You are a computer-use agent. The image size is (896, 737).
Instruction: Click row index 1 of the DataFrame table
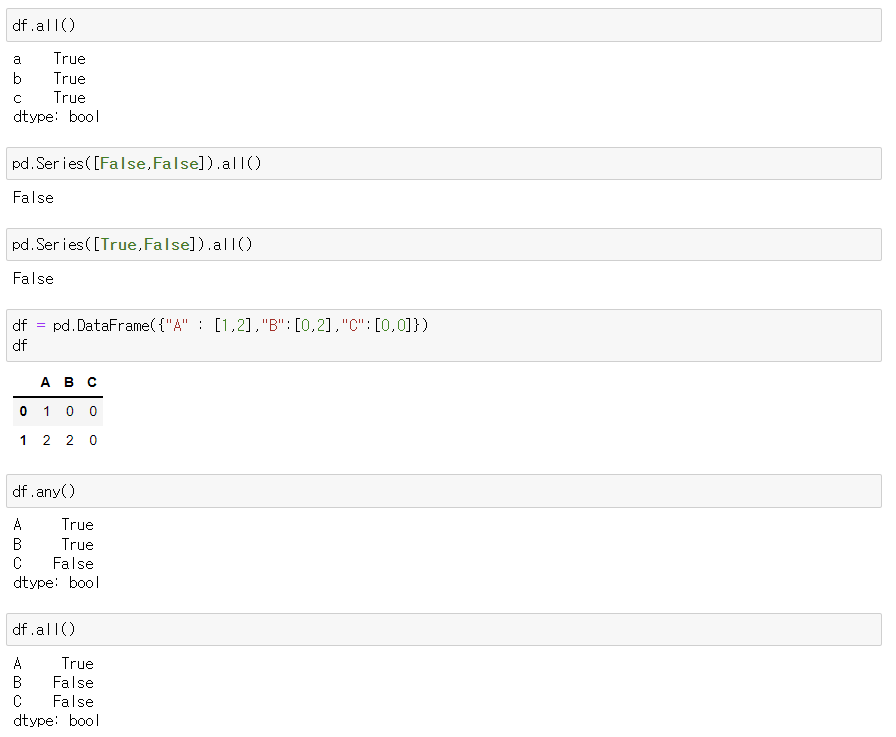coord(23,440)
